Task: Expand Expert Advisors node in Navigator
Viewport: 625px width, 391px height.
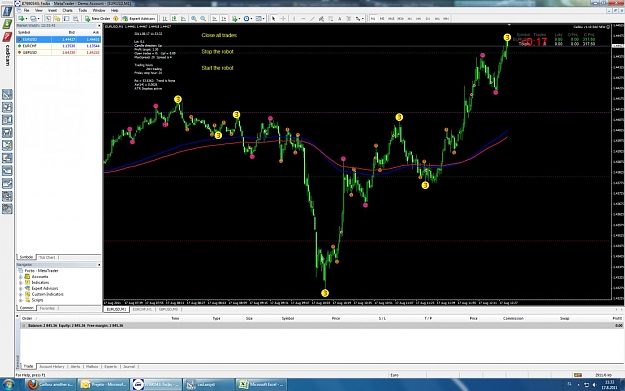Action: [x=21, y=288]
